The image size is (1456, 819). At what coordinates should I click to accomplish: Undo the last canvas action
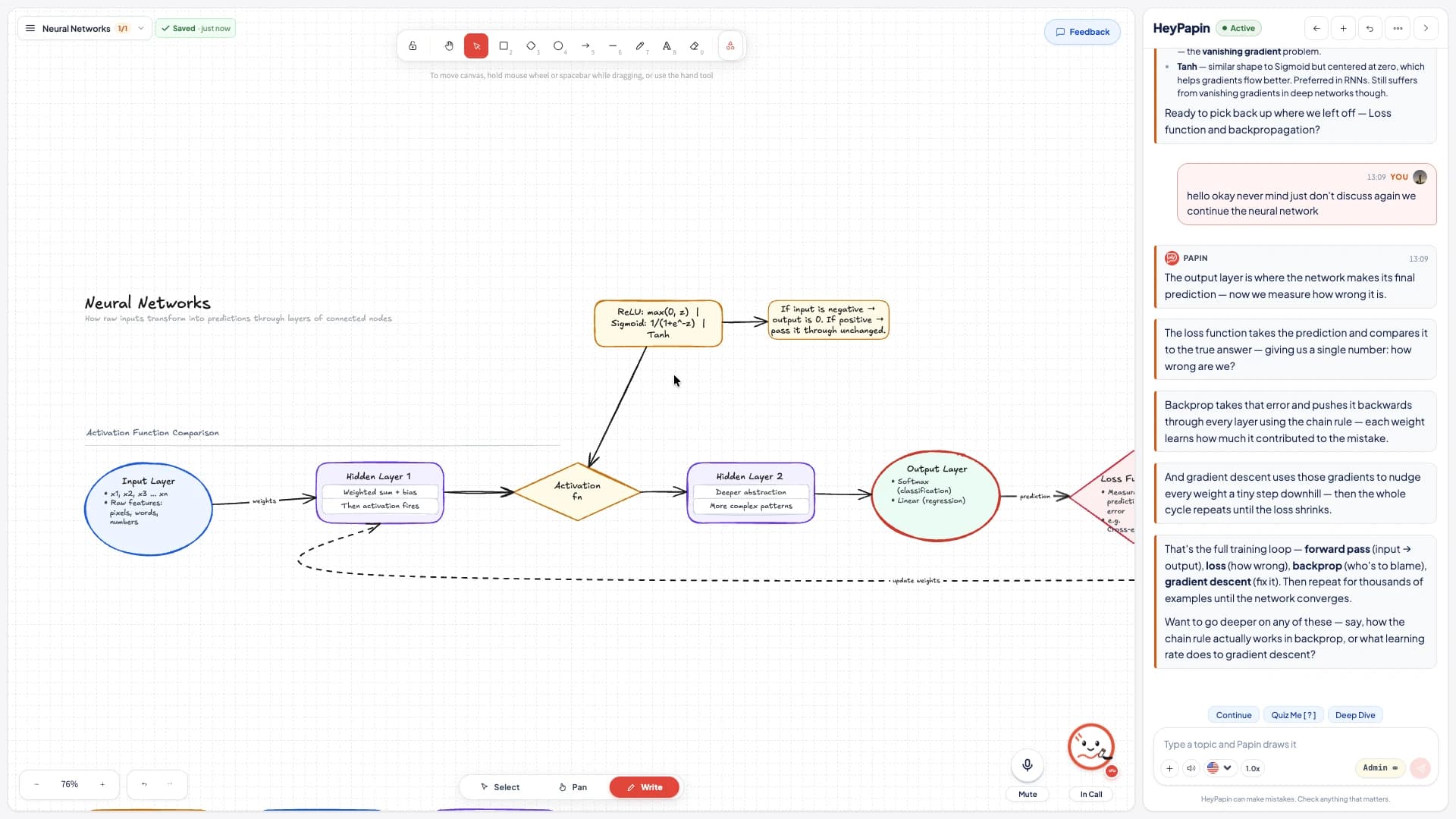[x=144, y=784]
